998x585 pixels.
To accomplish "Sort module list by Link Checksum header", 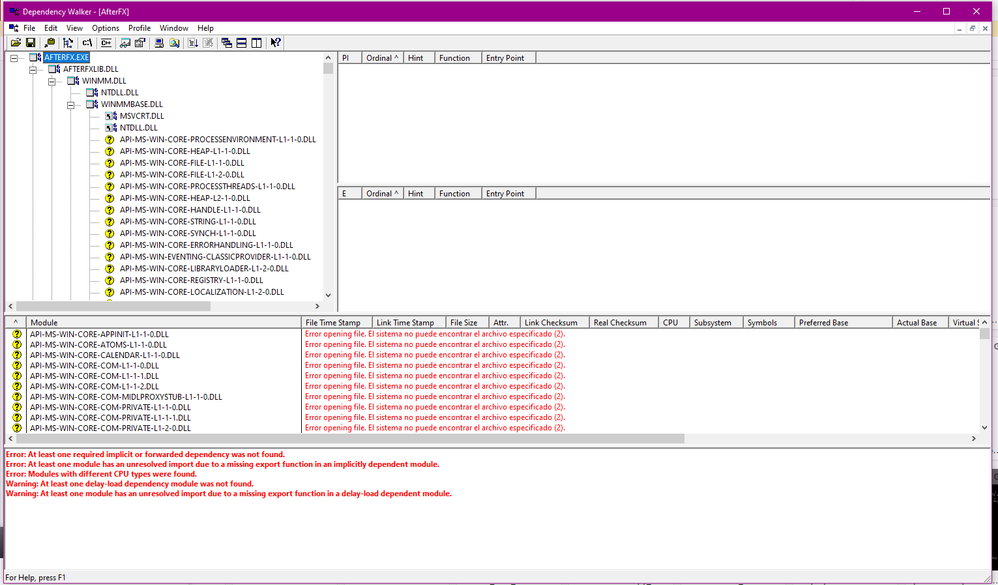I will [554, 323].
